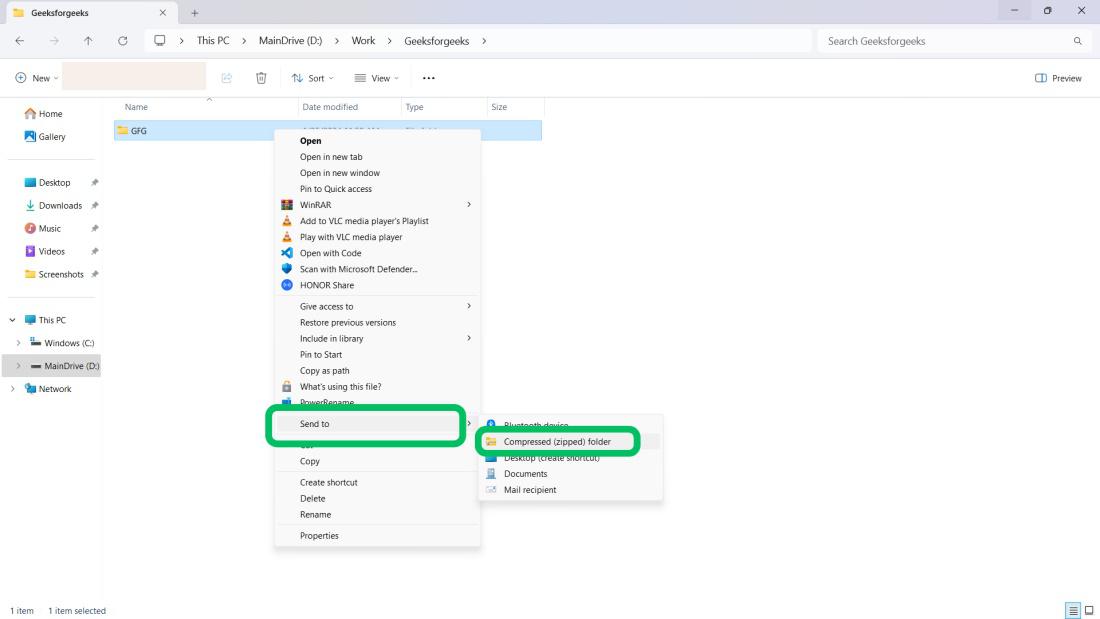Click chevron after This PC in address bar
The height and width of the screenshot is (619, 1100).
click(x=244, y=41)
